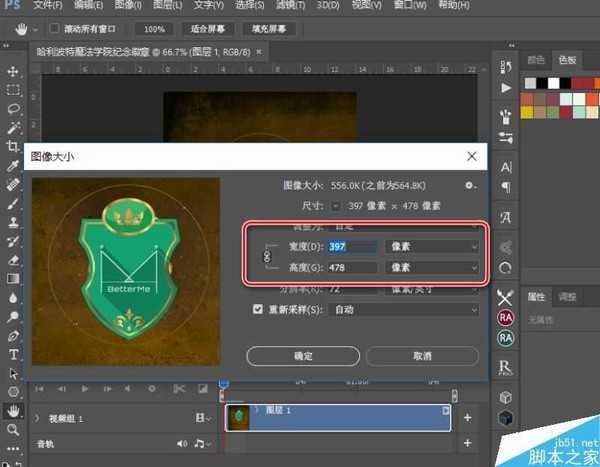Image resolution: width=600 pixels, height=467 pixels.
Task: Click the Image Size dialog gear icon
Action: click(469, 185)
